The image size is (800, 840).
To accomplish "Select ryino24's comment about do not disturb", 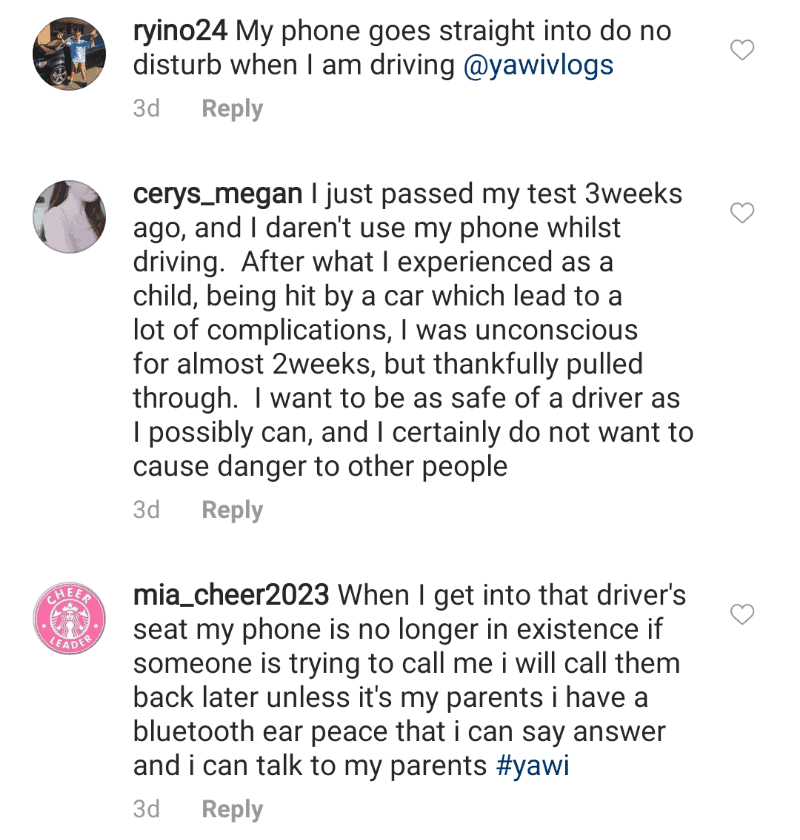I will click(x=402, y=48).
